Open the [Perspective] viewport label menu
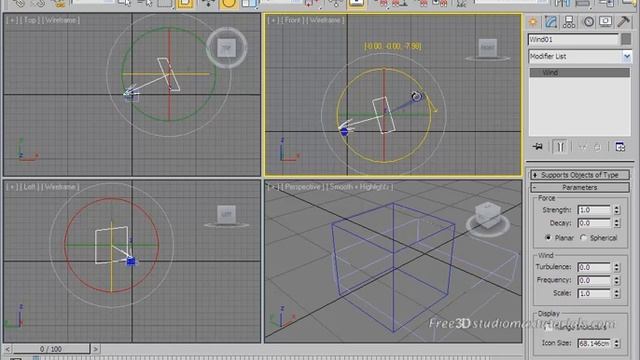 point(303,187)
